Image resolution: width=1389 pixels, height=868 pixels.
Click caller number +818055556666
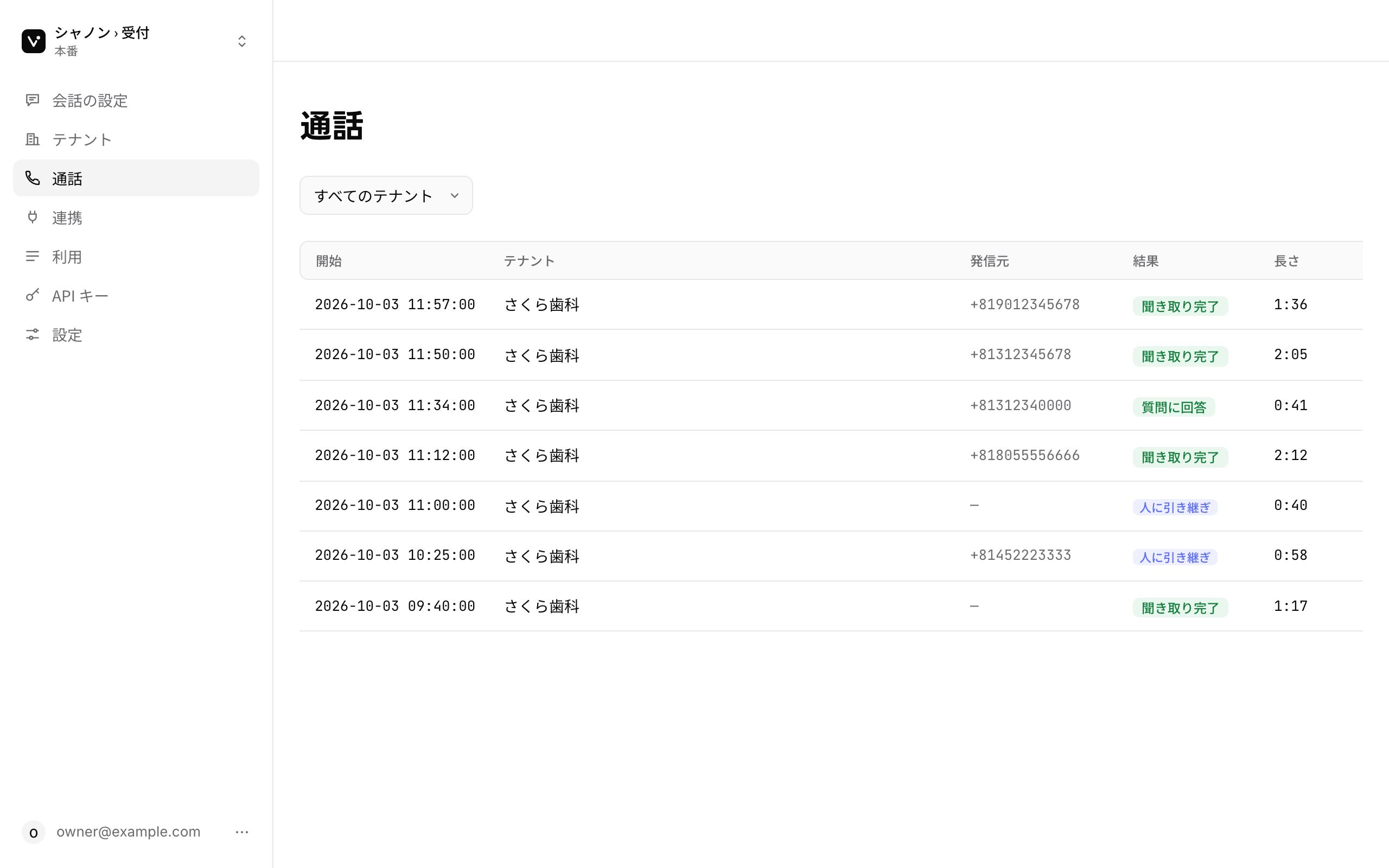tap(1024, 455)
